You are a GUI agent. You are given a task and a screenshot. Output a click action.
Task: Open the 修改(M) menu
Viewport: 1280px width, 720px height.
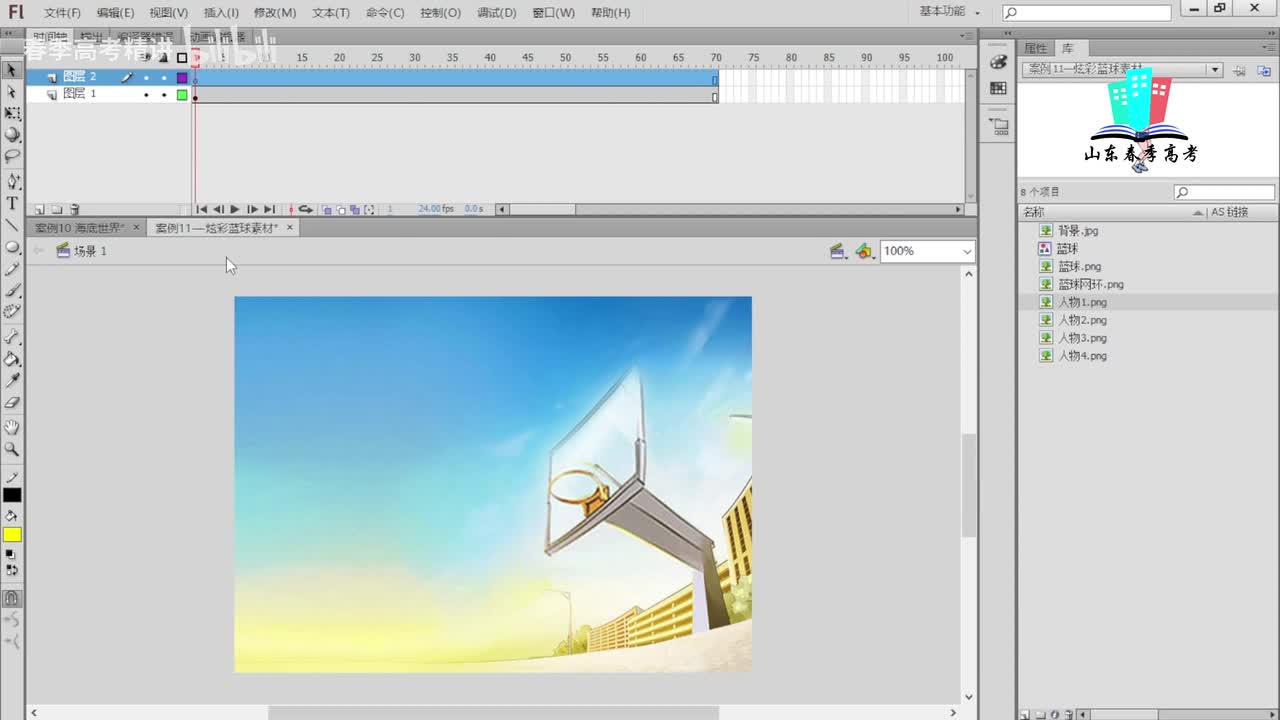[275, 13]
